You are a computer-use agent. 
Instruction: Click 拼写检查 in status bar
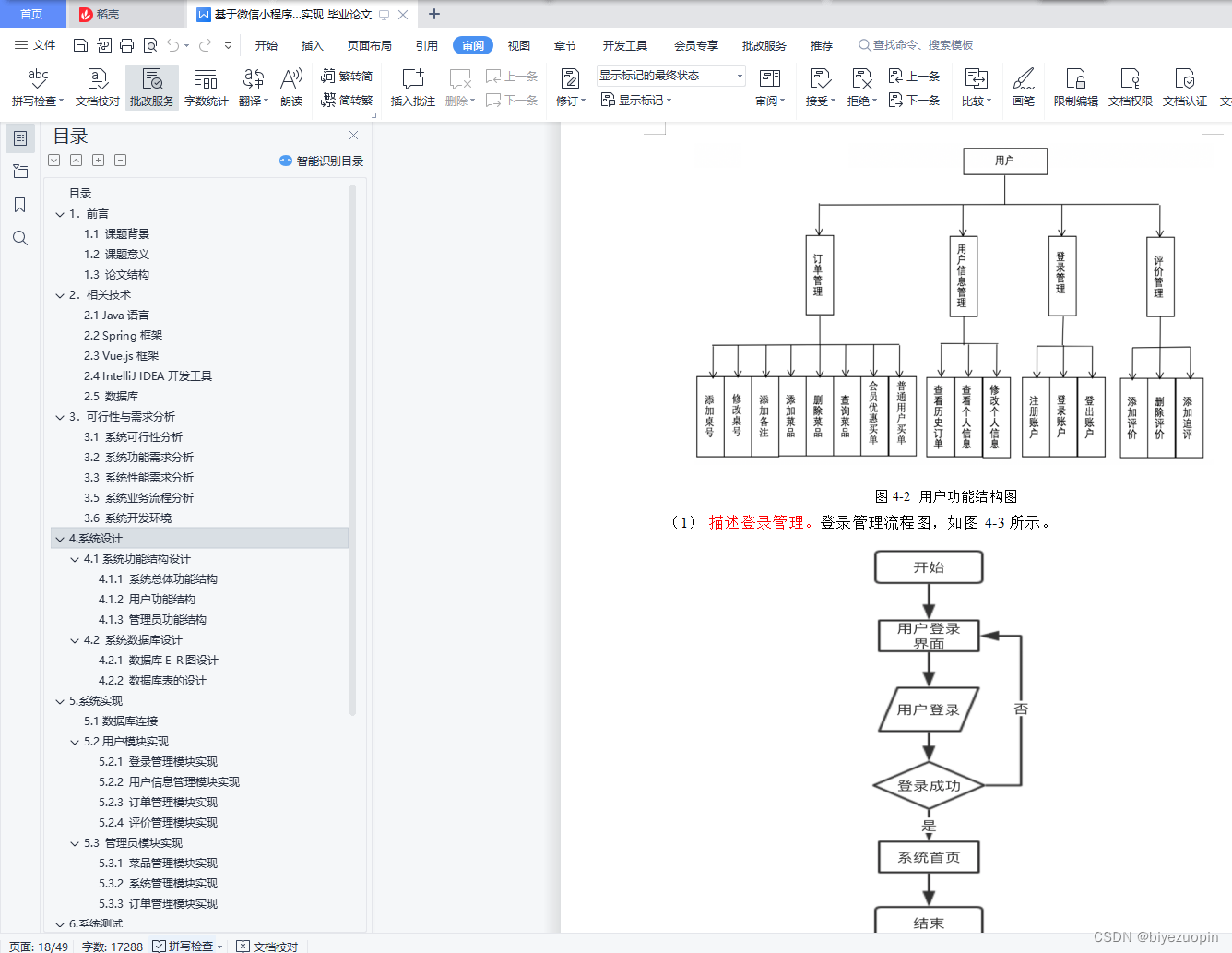pos(188,947)
